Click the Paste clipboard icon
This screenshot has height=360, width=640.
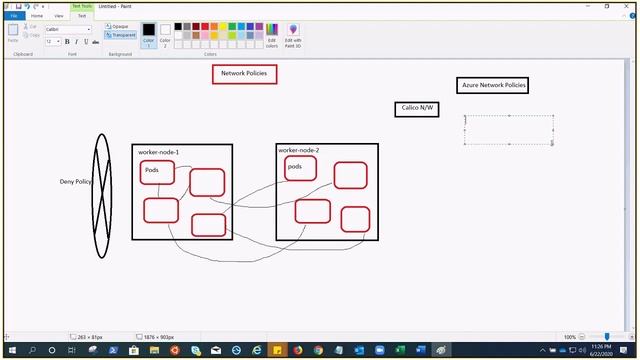point(13,30)
